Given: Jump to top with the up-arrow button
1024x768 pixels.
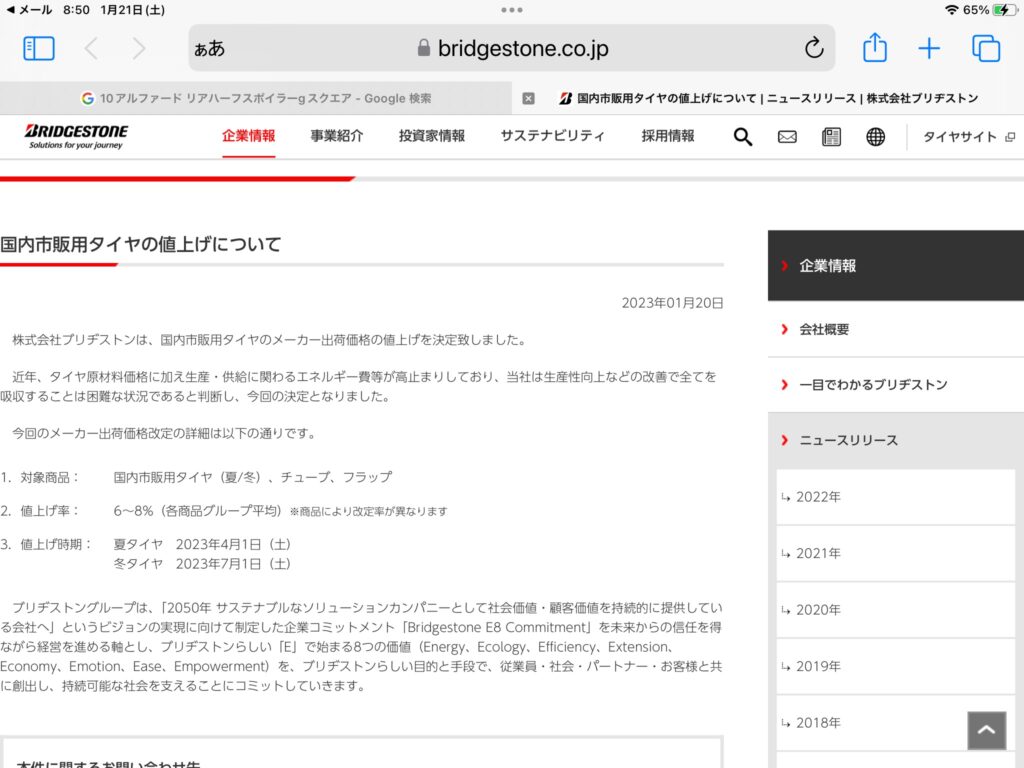Looking at the screenshot, I should (x=986, y=730).
